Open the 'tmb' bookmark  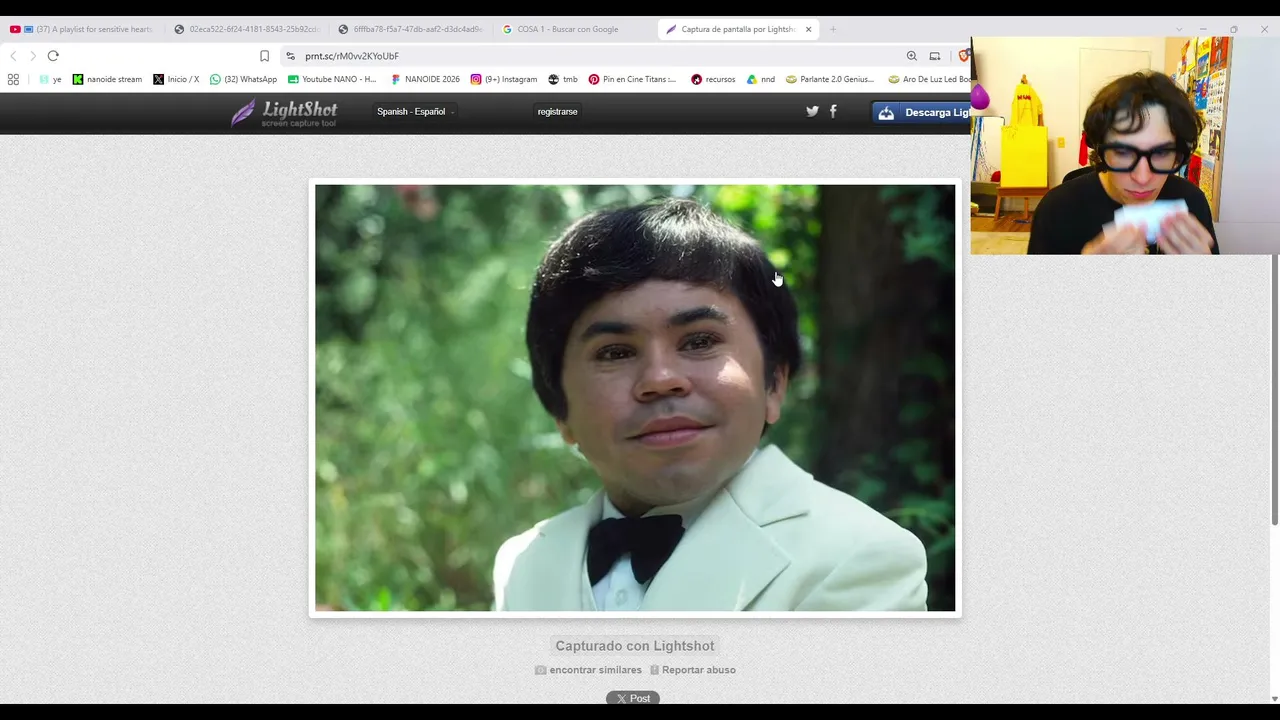pos(564,79)
